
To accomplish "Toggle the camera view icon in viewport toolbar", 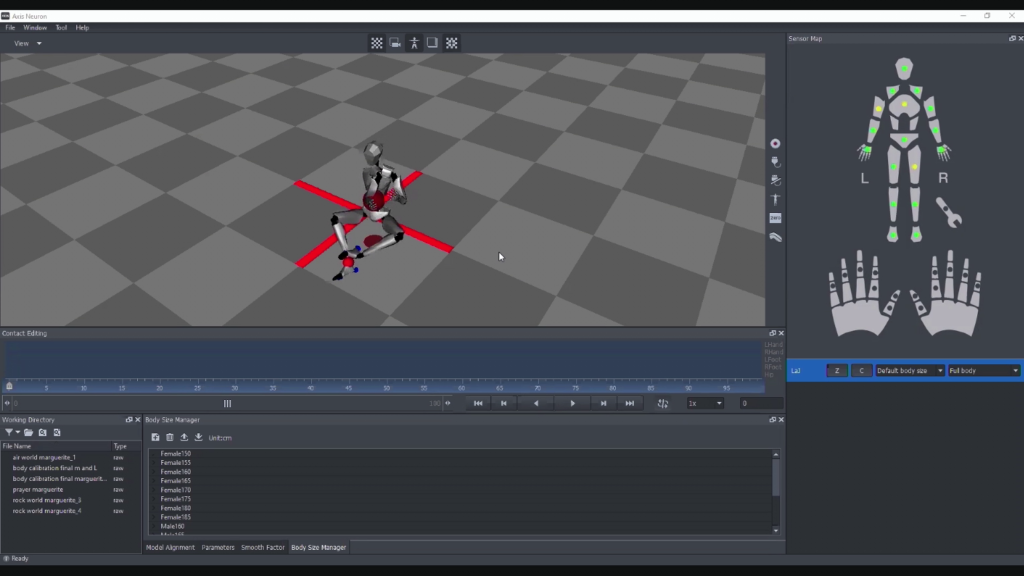I will click(395, 43).
